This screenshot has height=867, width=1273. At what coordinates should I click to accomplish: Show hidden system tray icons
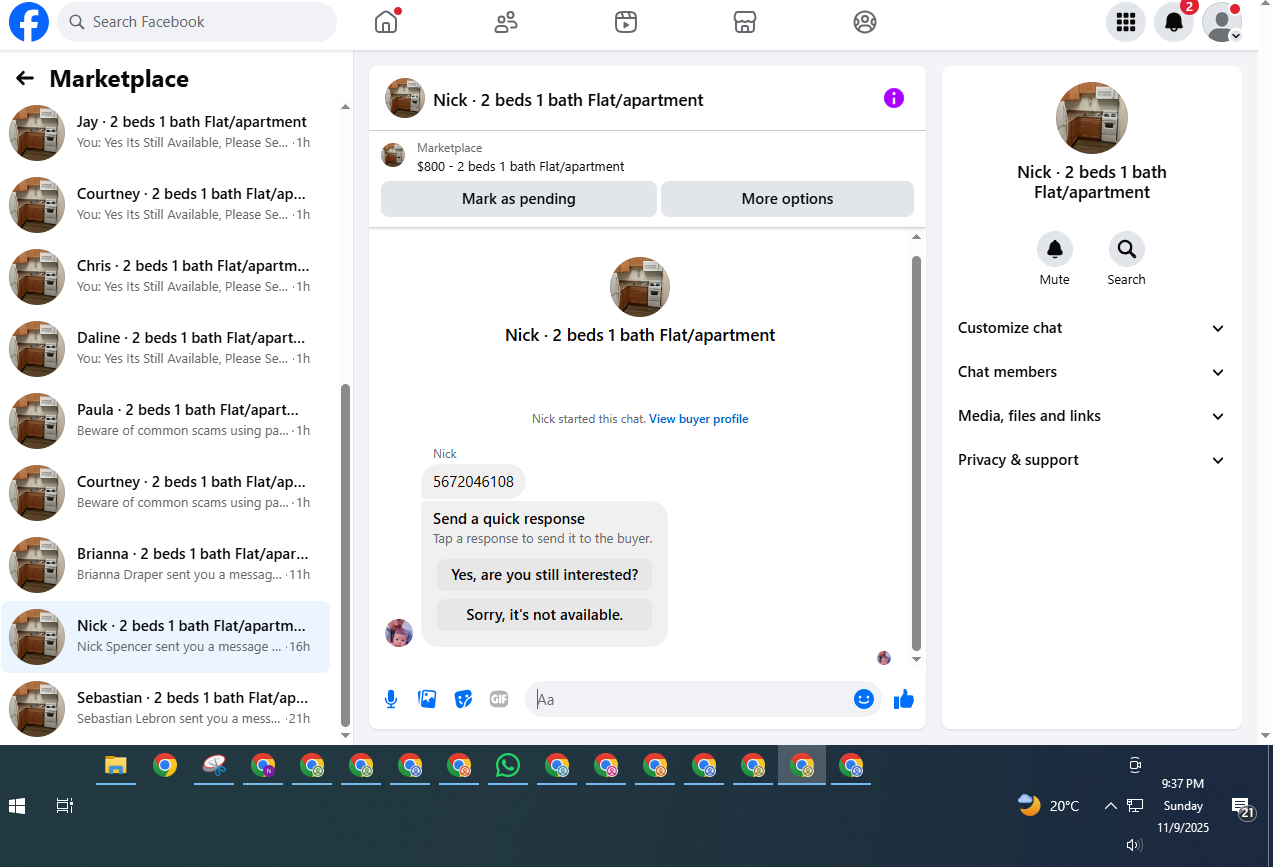(1110, 806)
